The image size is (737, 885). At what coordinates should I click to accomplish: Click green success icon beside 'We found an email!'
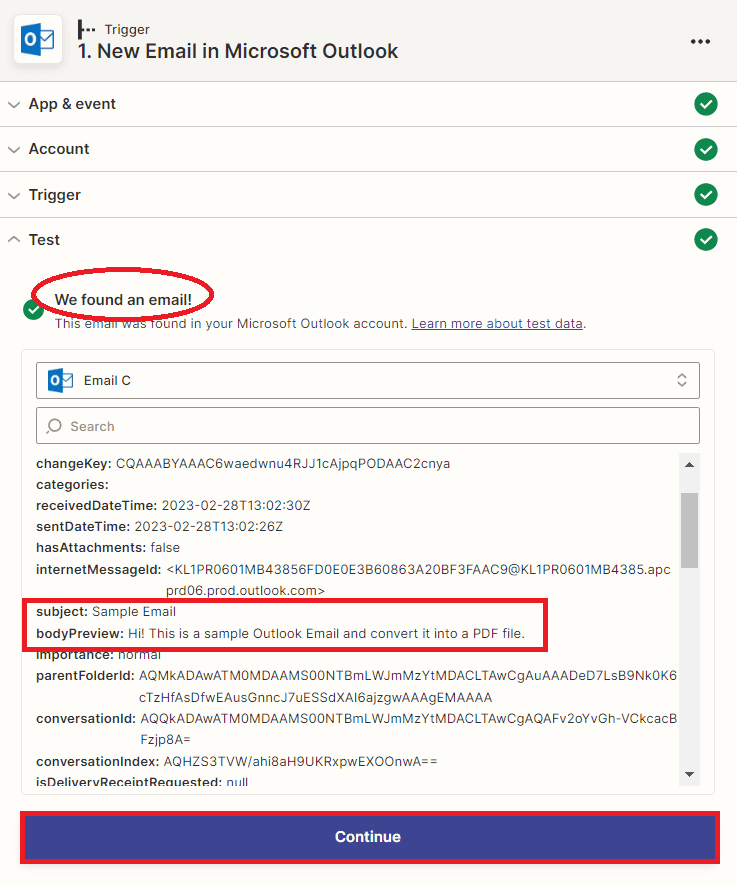(33, 309)
